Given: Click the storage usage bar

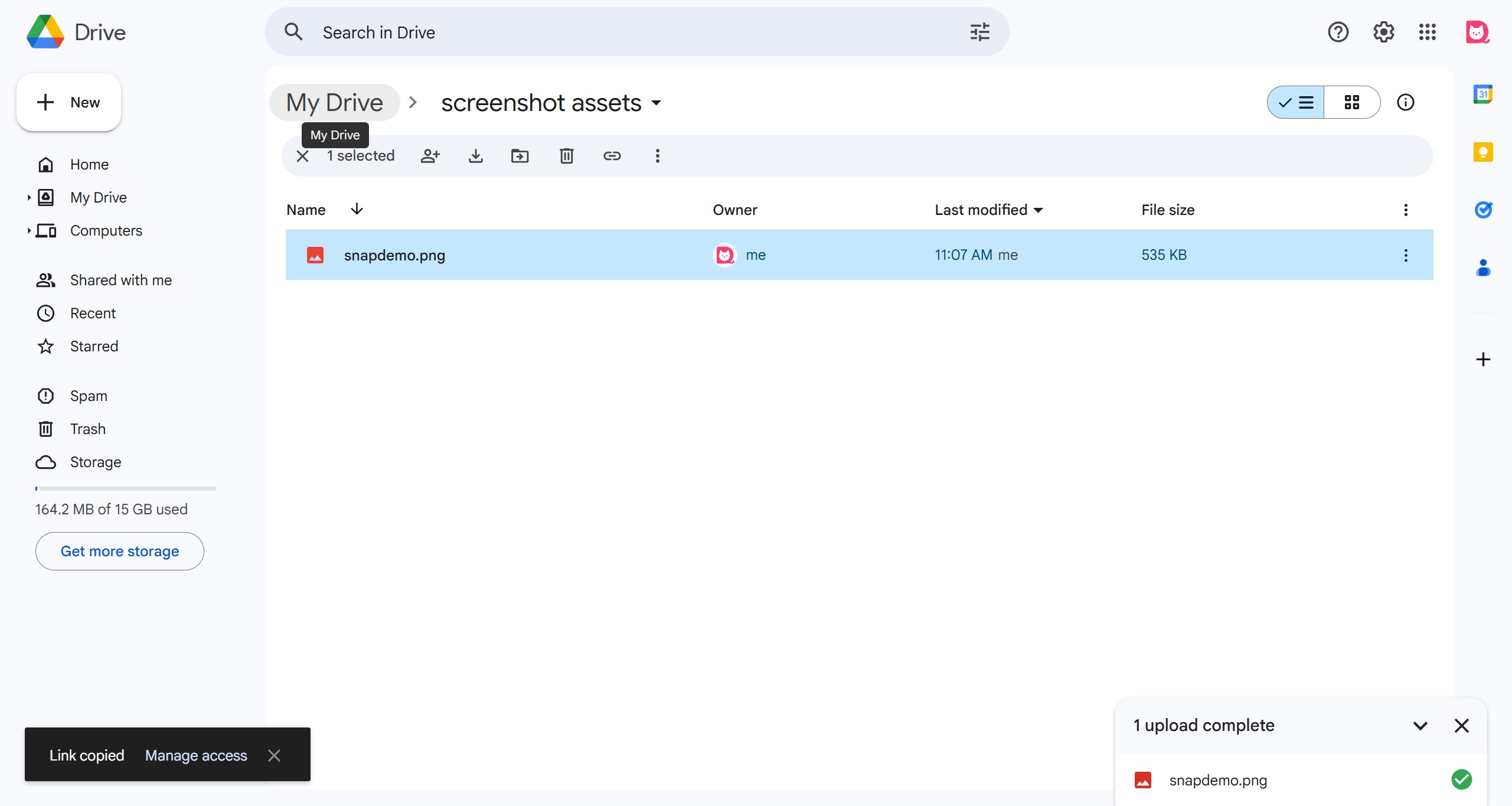Looking at the screenshot, I should [126, 488].
